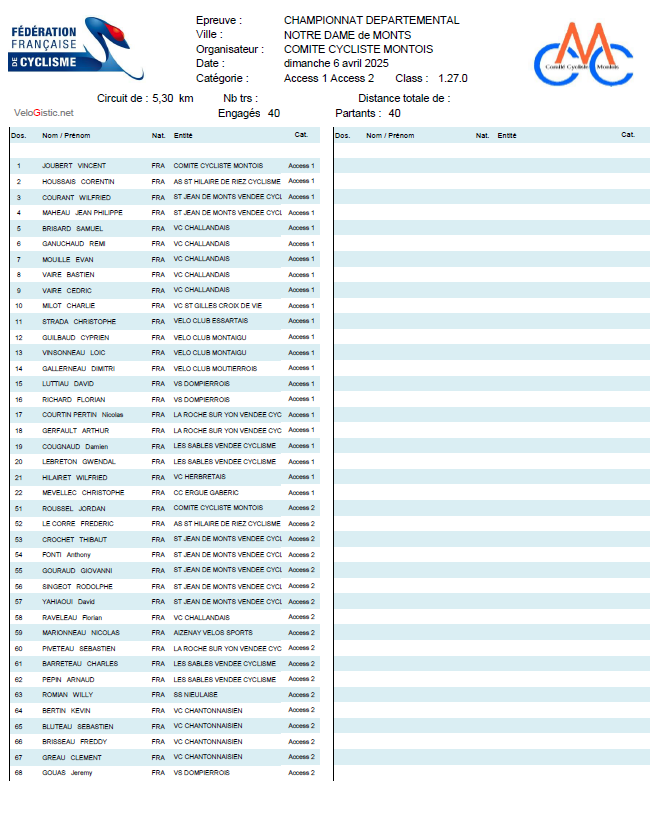Image resolution: width=665 pixels, height=813 pixels.
Task: Select rider 'BRISSEAU FREDDY'
Action: (75, 742)
